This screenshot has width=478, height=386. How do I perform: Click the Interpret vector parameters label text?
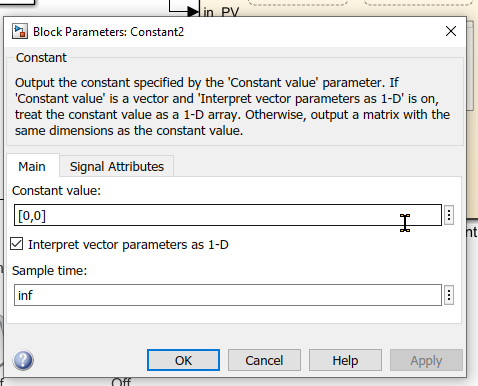tap(128, 245)
